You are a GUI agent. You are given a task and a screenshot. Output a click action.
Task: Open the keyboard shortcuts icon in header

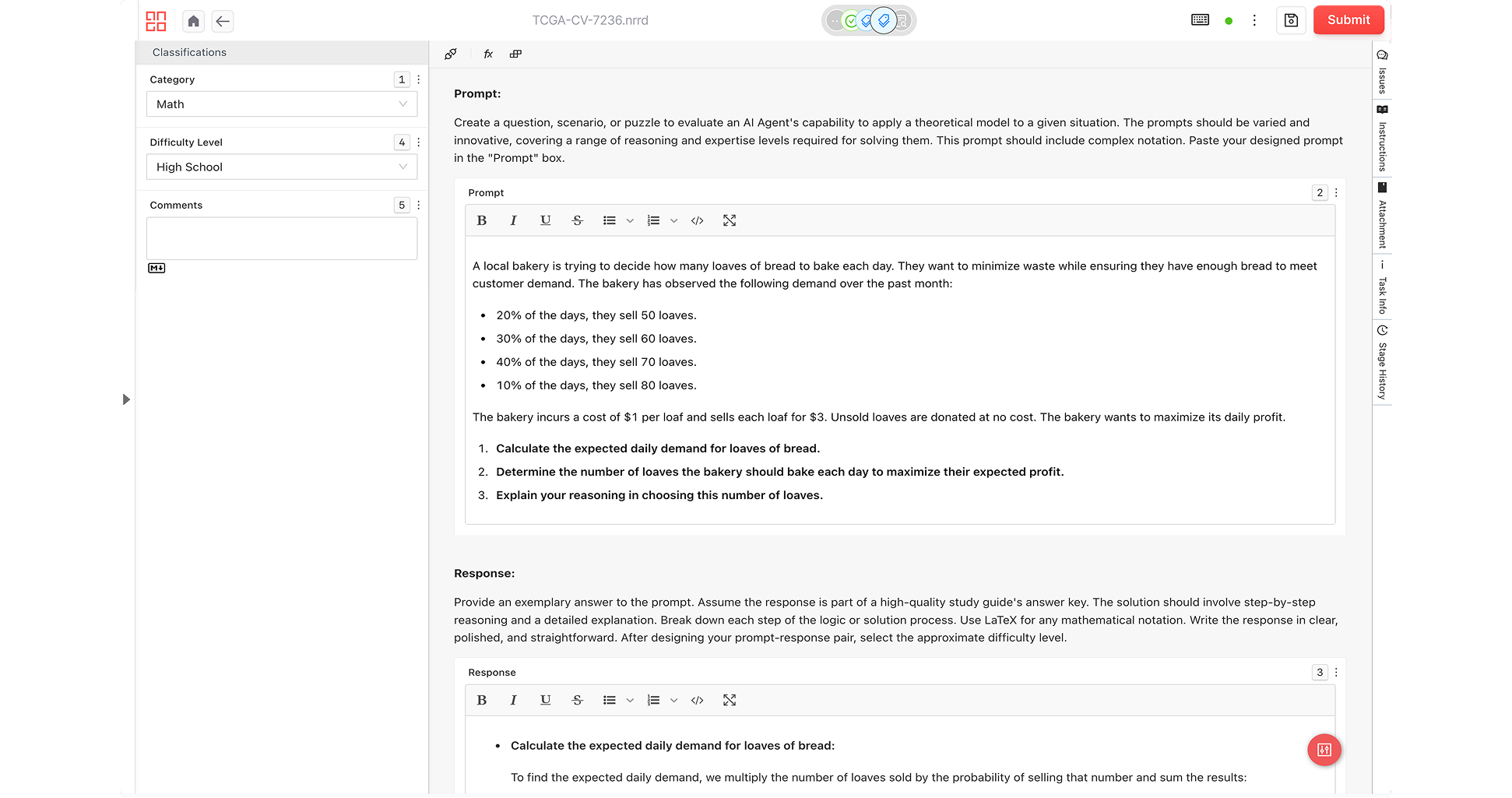pos(1200,19)
